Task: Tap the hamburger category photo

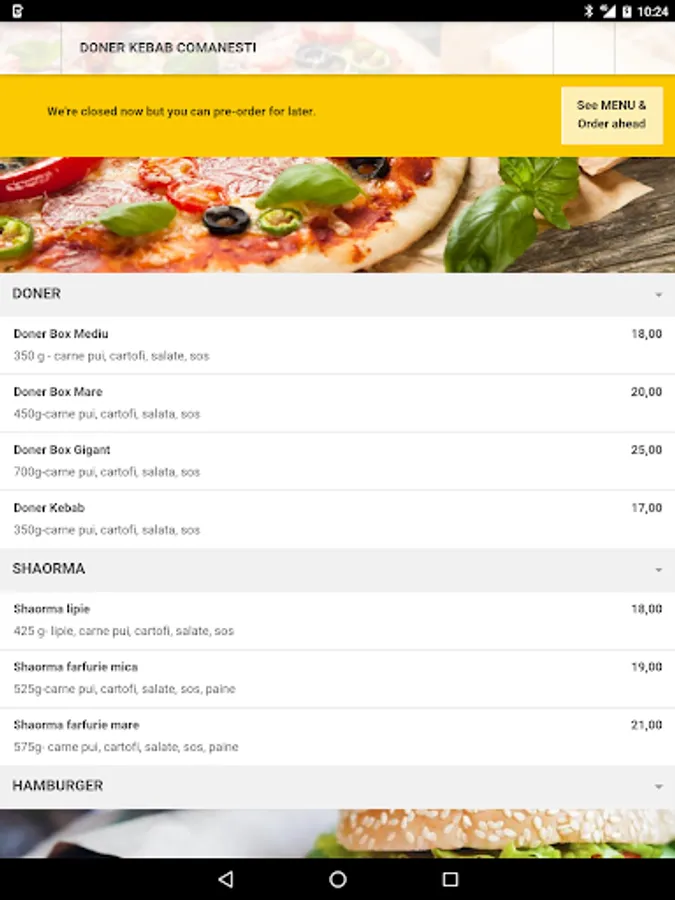Action: tap(338, 833)
